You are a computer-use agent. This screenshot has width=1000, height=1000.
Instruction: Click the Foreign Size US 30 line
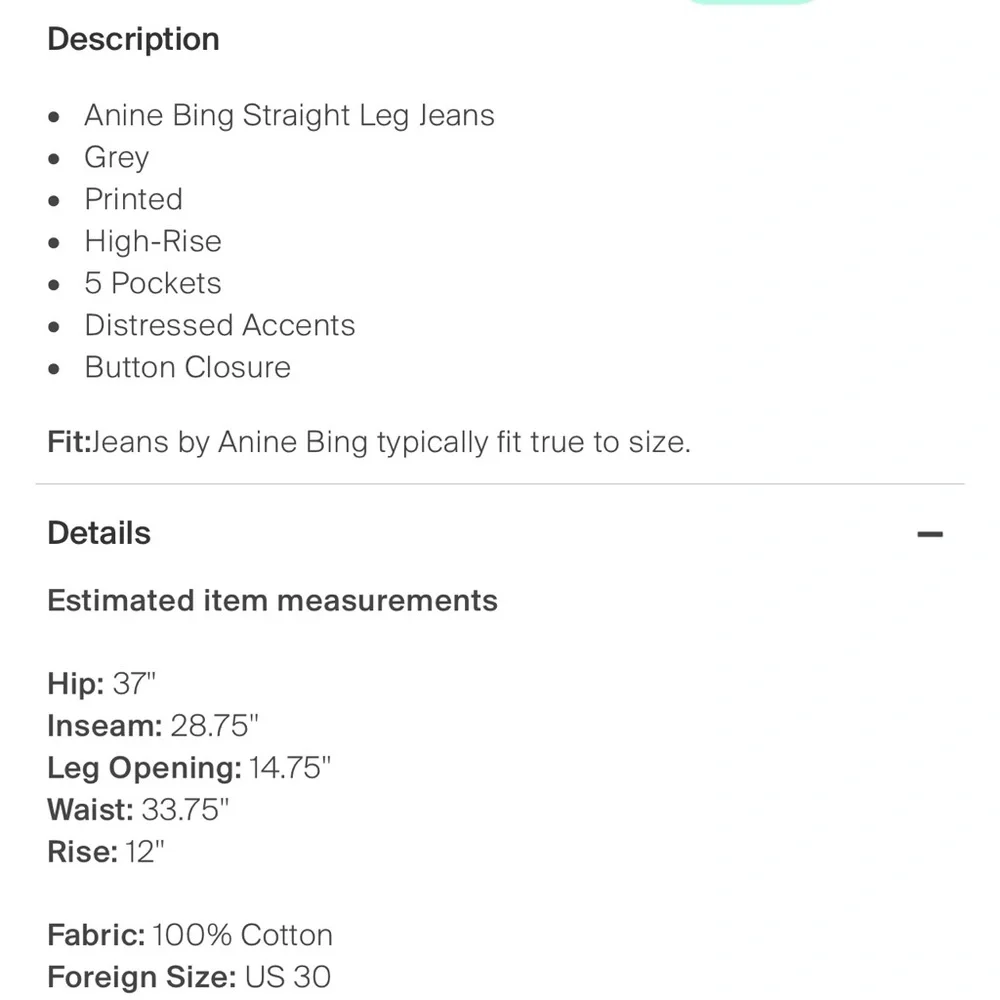pyautogui.click(x=189, y=977)
